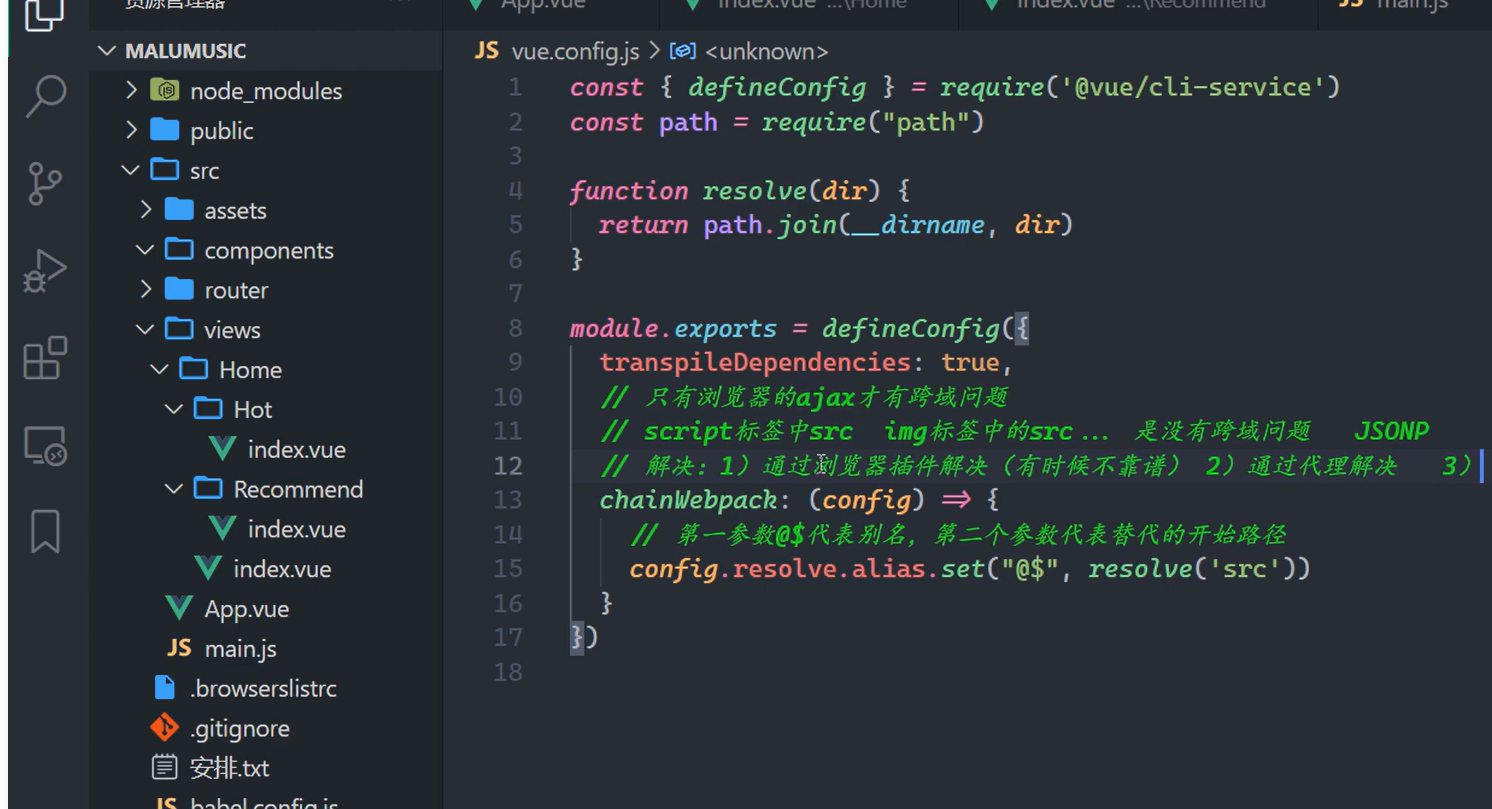Image resolution: width=1492 pixels, height=809 pixels.
Task: Click the JS icon of main.js file
Action: (179, 648)
